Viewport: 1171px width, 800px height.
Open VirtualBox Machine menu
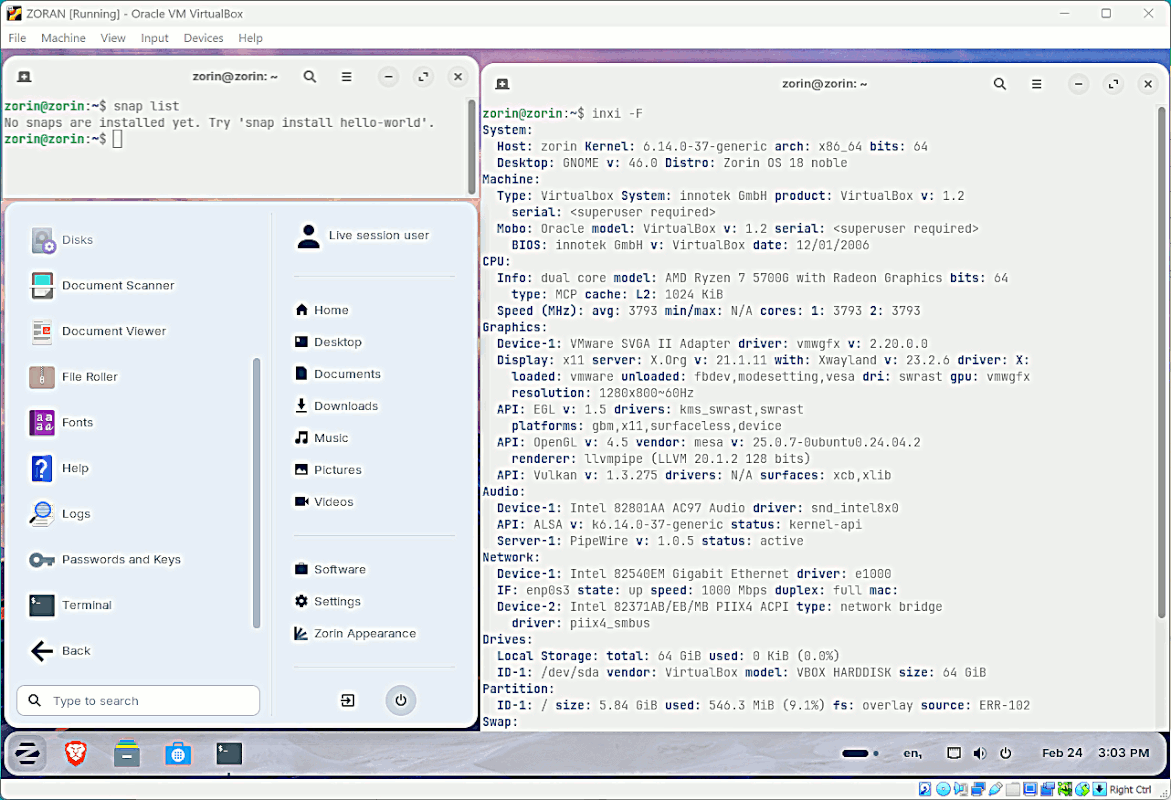click(x=63, y=38)
